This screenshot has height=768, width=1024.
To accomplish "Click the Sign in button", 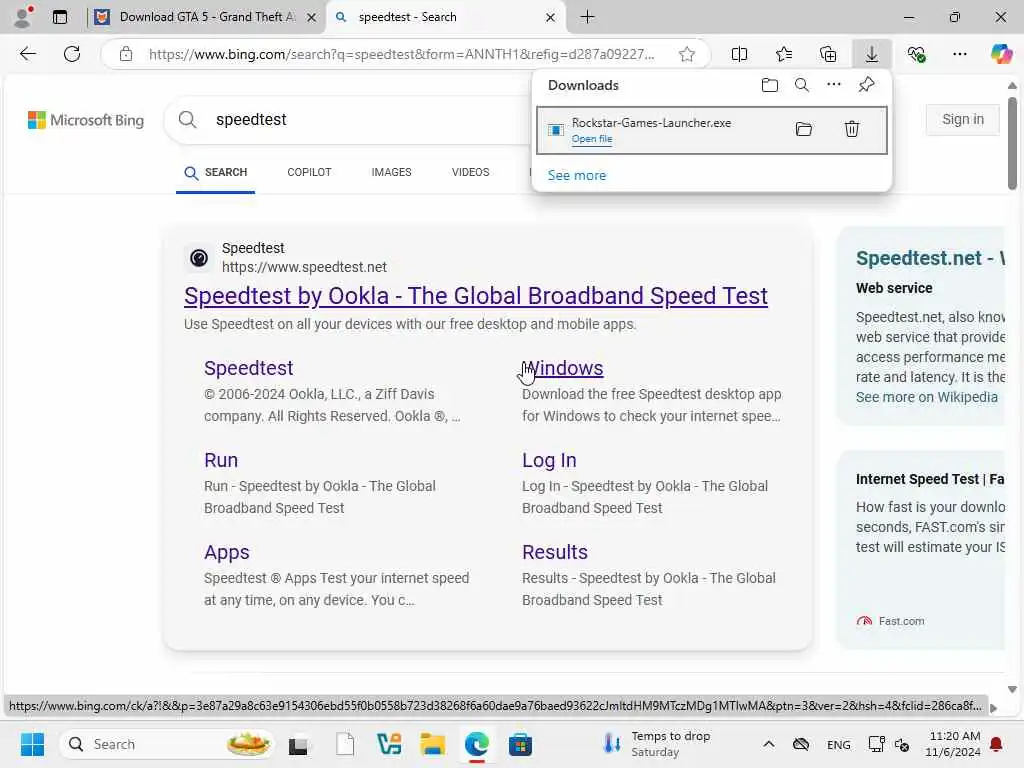I will pos(963,120).
